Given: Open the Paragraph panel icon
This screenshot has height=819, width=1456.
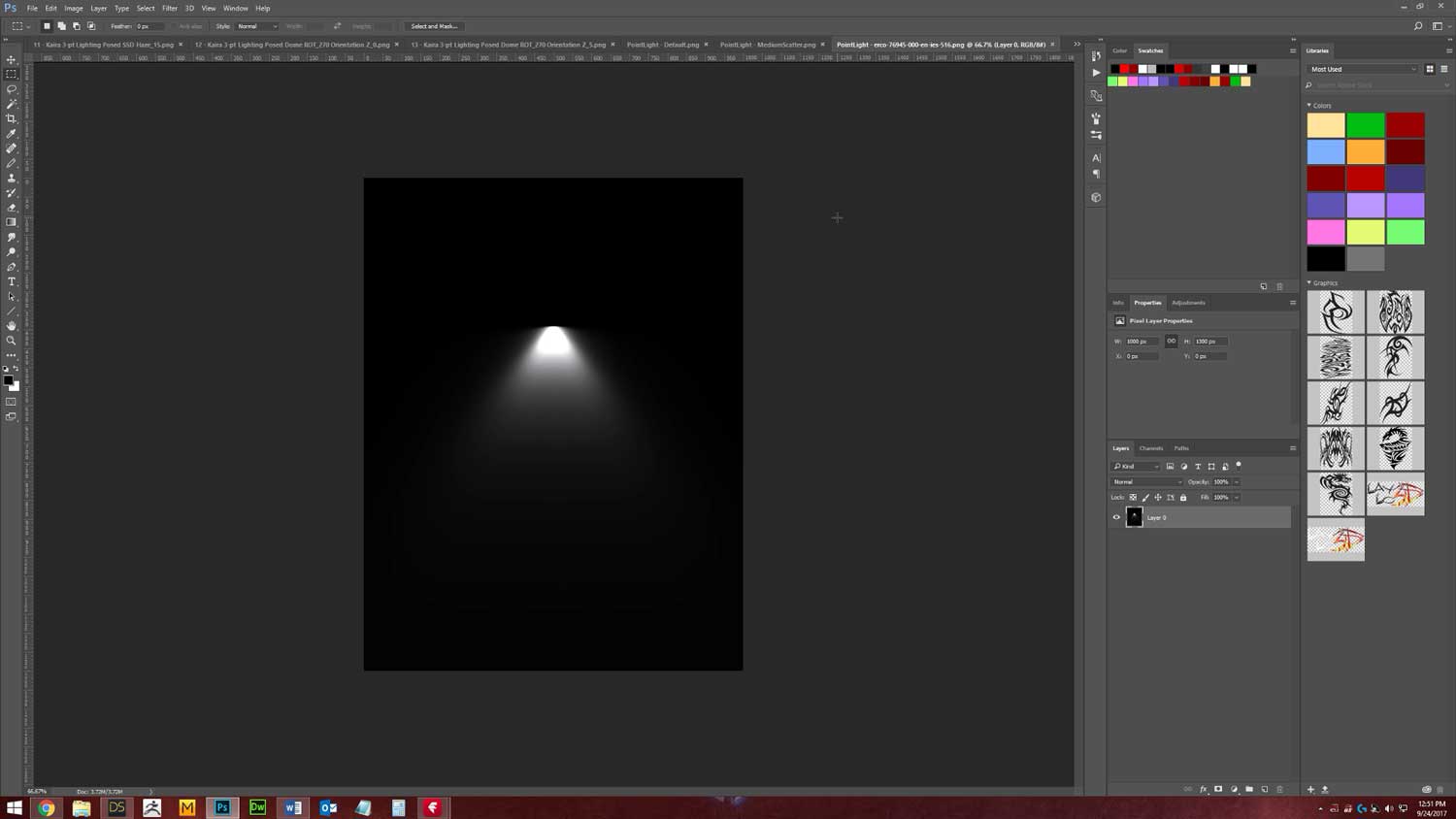Looking at the screenshot, I should pyautogui.click(x=1096, y=175).
